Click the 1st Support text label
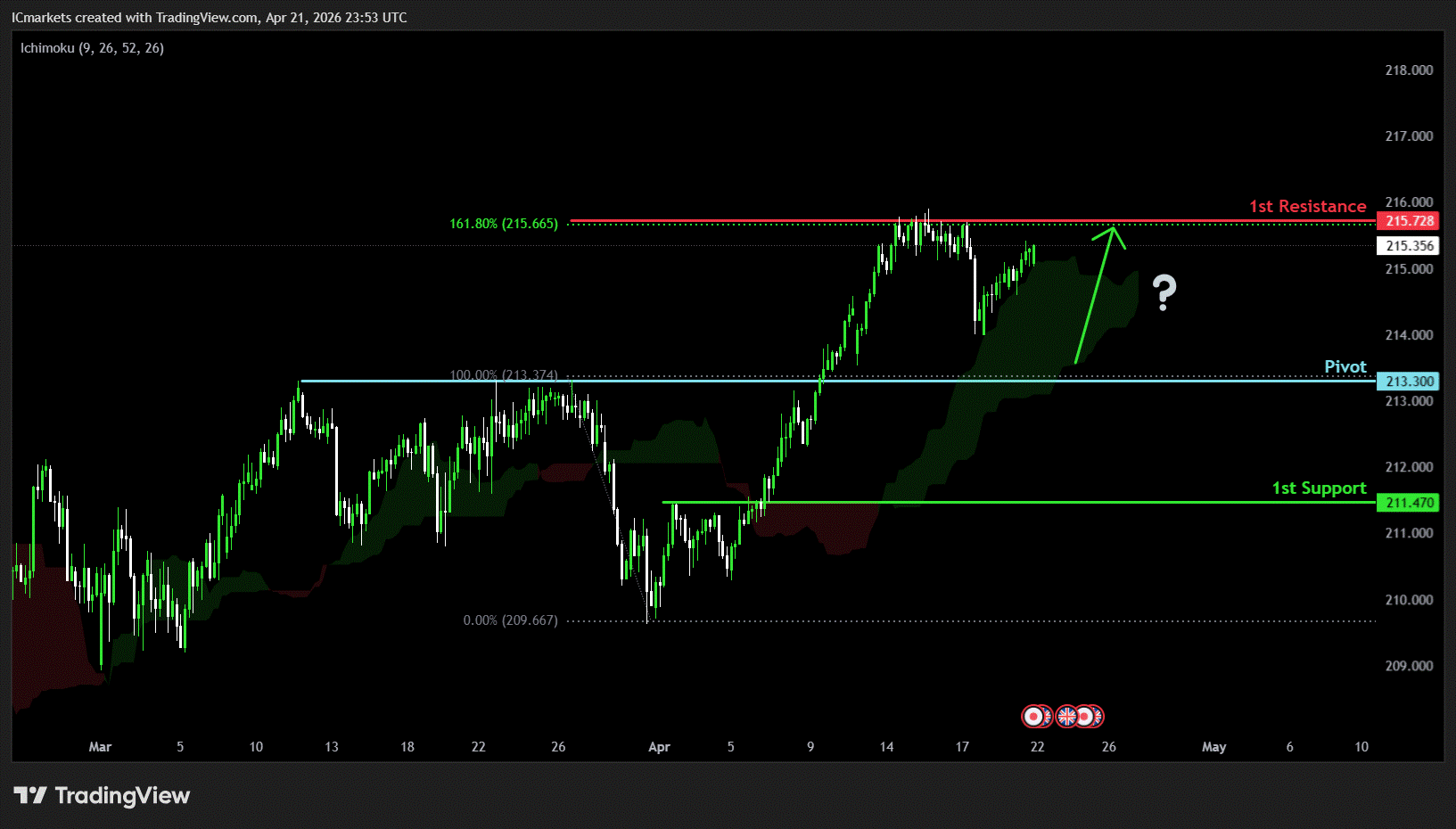This screenshot has height=829, width=1456. pyautogui.click(x=1319, y=488)
